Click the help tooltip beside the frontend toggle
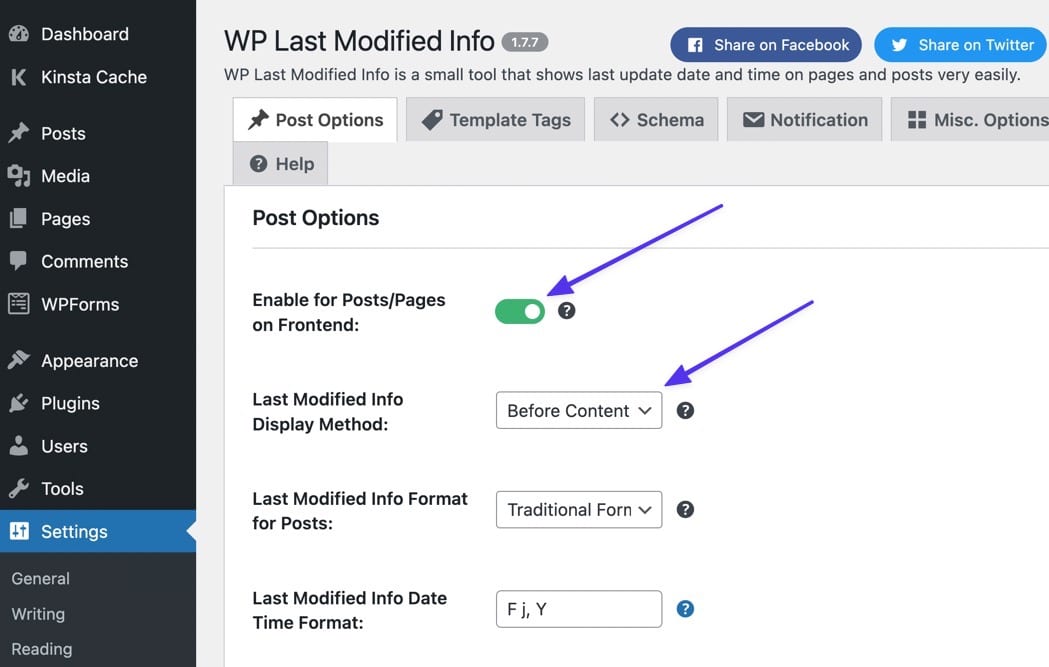This screenshot has width=1049, height=667. 566,311
